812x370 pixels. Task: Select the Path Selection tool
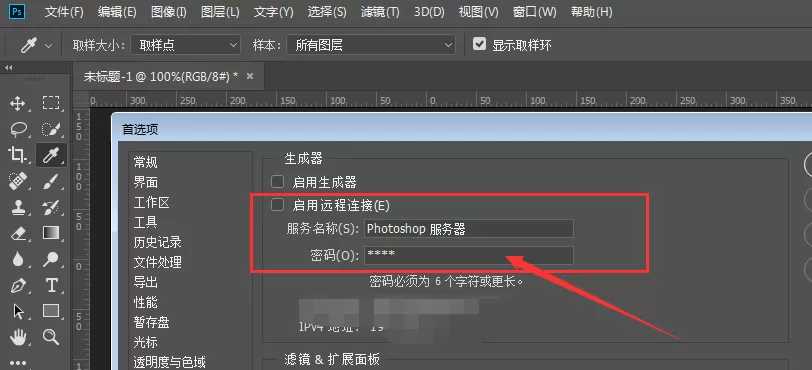click(x=18, y=311)
